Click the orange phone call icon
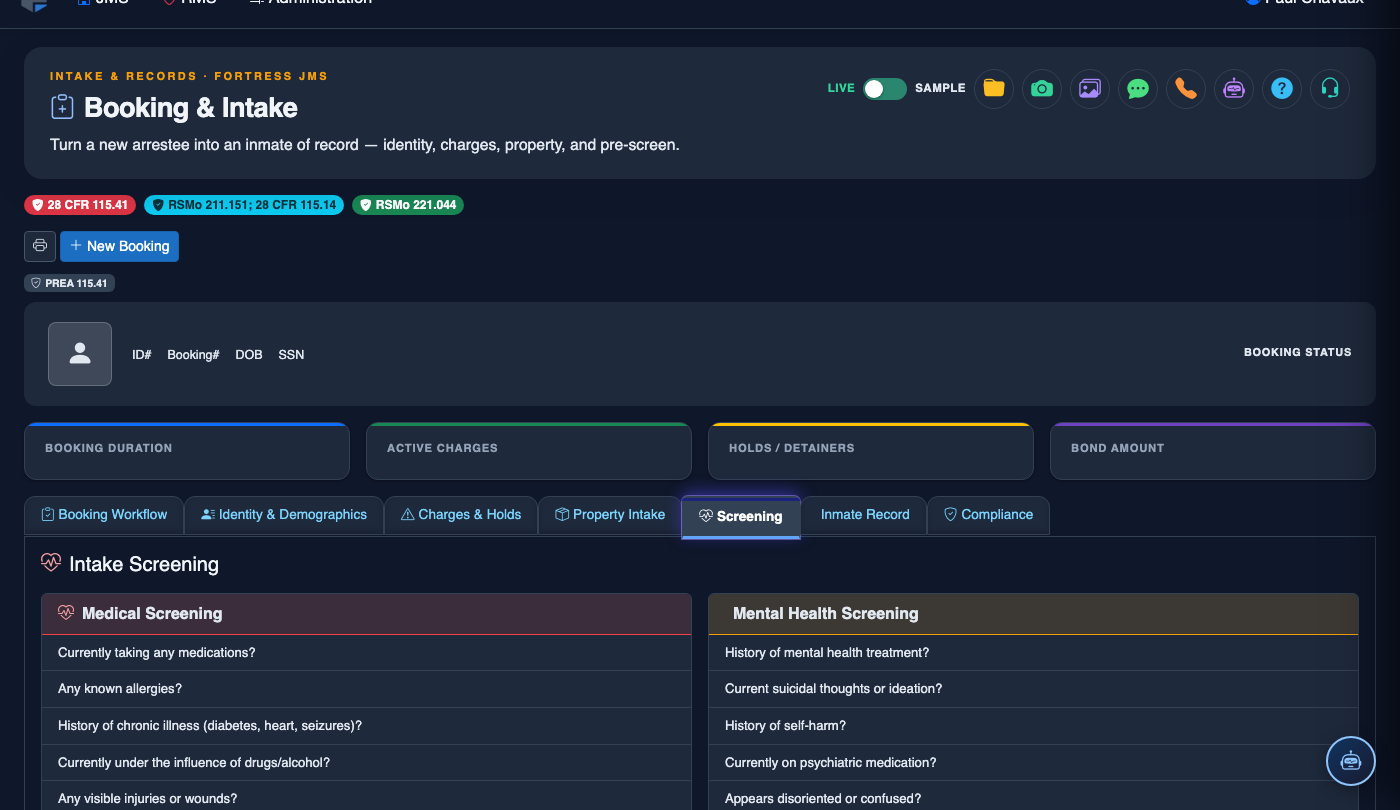 point(1186,88)
